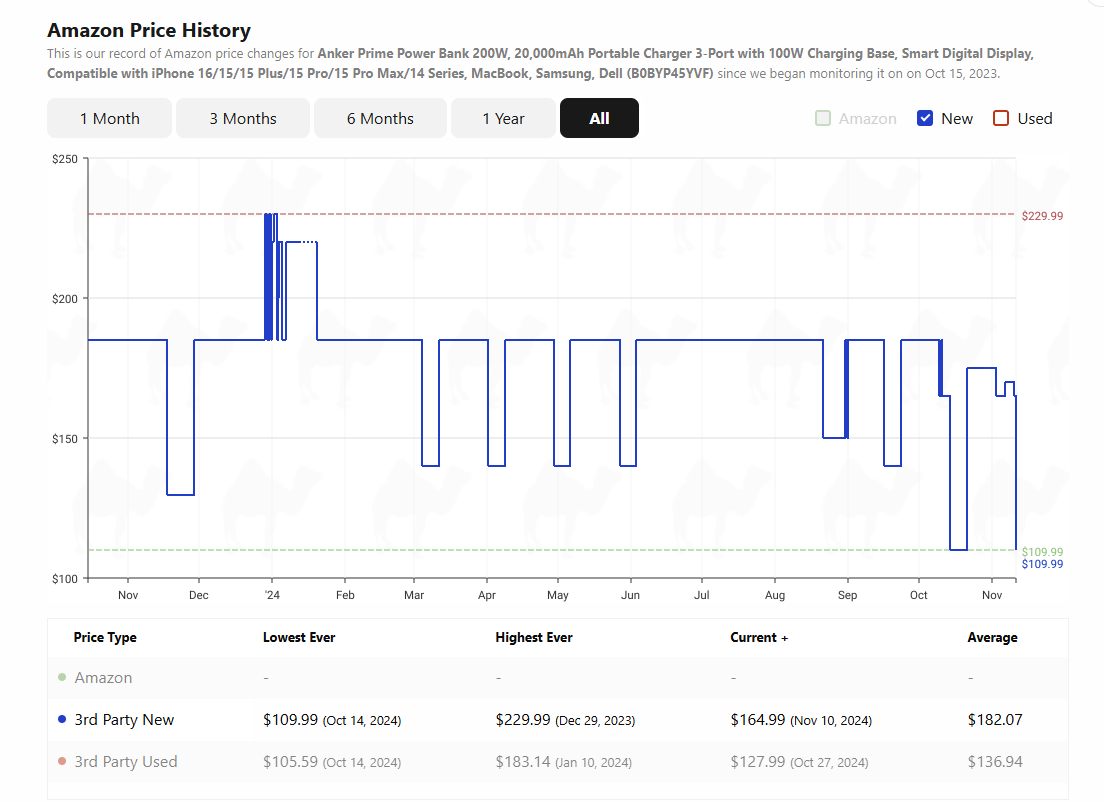Click the $100 y-axis label
1104x802 pixels.
click(x=65, y=579)
